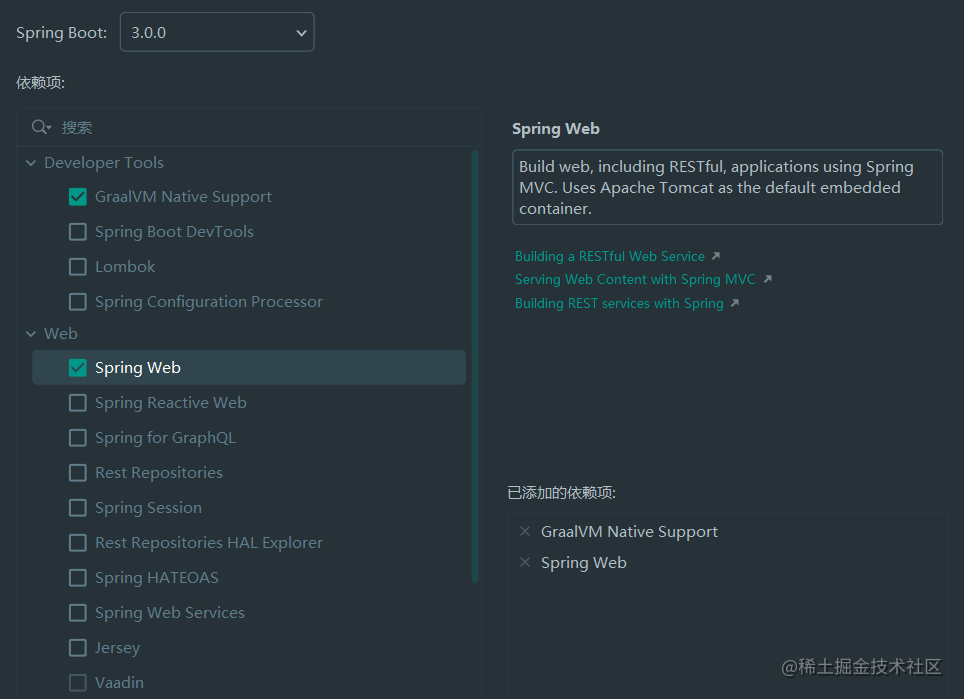Select Spring Web text in added dependencies list
This screenshot has height=699, width=964.
coord(583,563)
